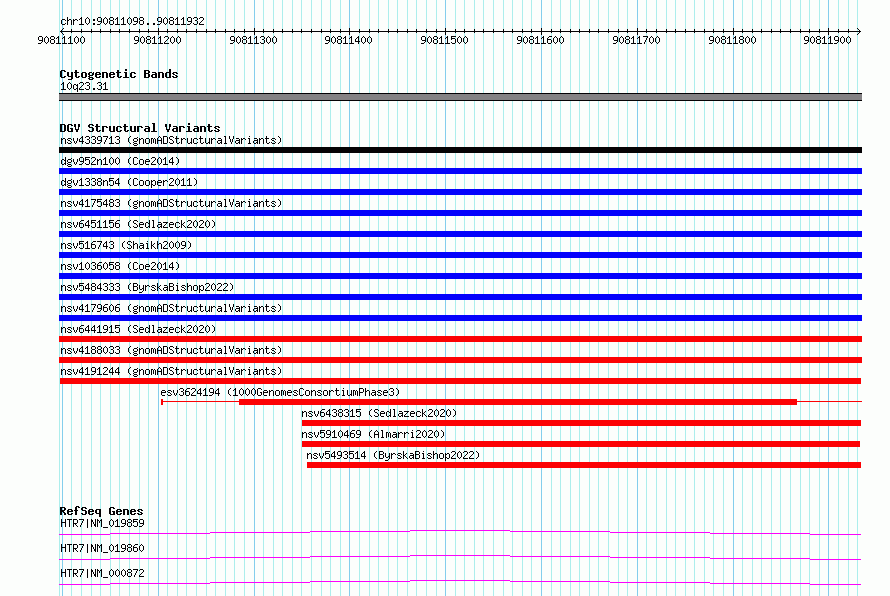Click the nsv4188033 gnomAD variant label

(171, 350)
